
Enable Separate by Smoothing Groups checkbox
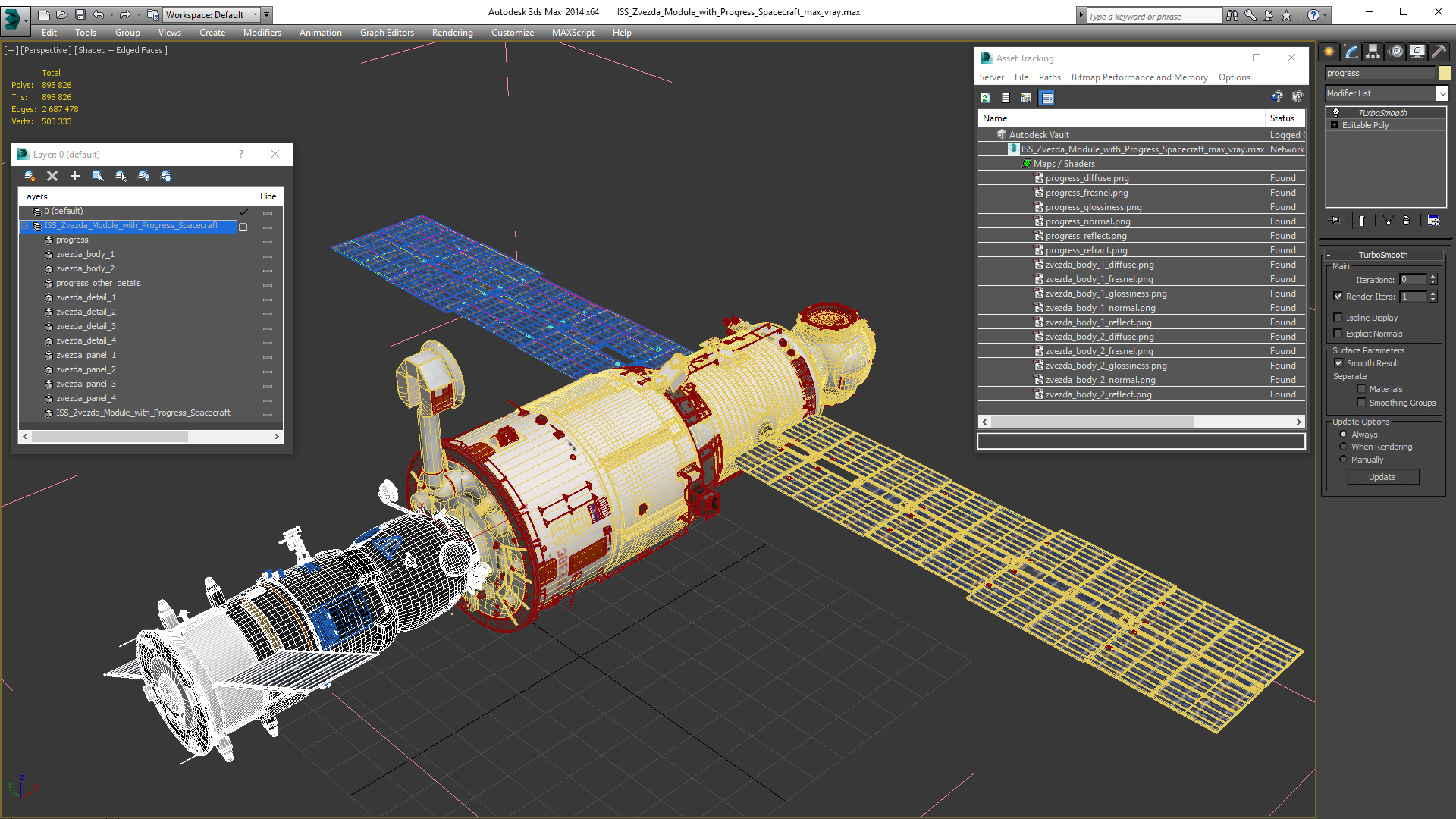coord(1361,403)
